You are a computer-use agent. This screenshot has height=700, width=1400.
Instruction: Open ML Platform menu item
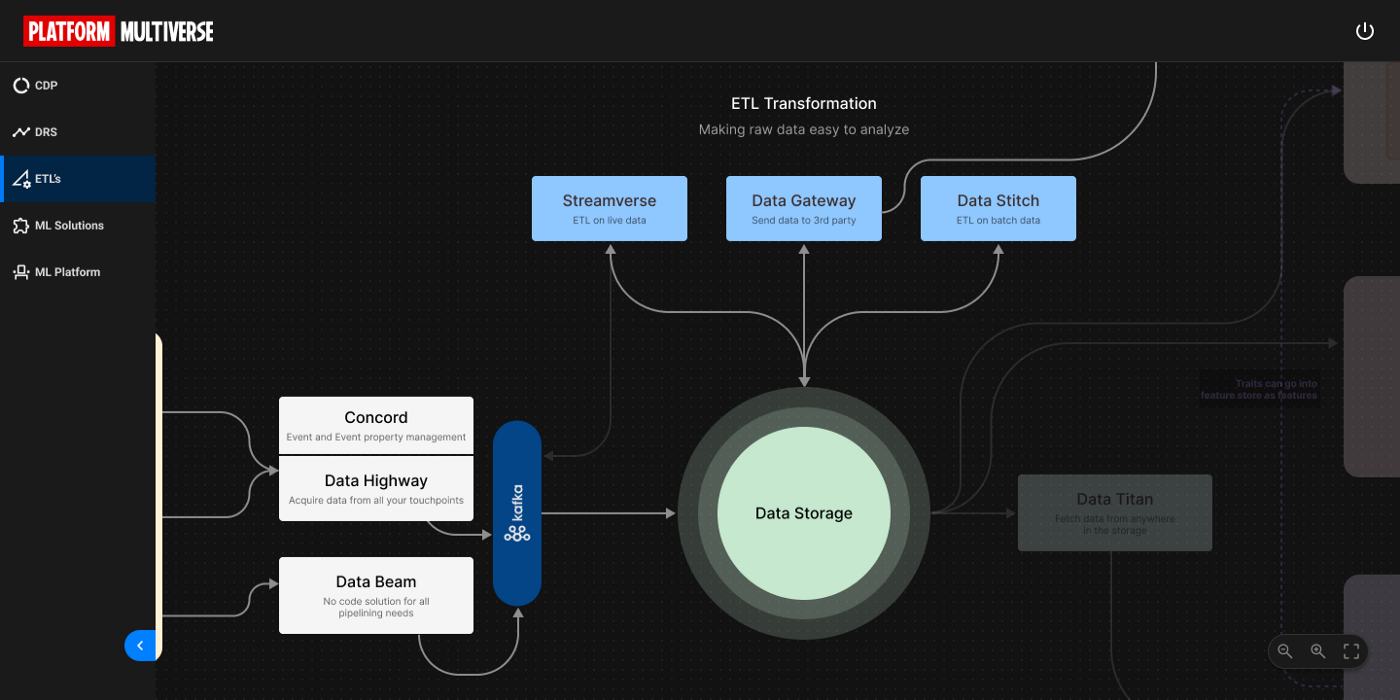pyautogui.click(x=78, y=272)
